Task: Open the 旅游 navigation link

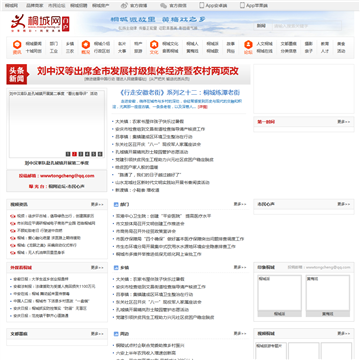Action: point(138,51)
